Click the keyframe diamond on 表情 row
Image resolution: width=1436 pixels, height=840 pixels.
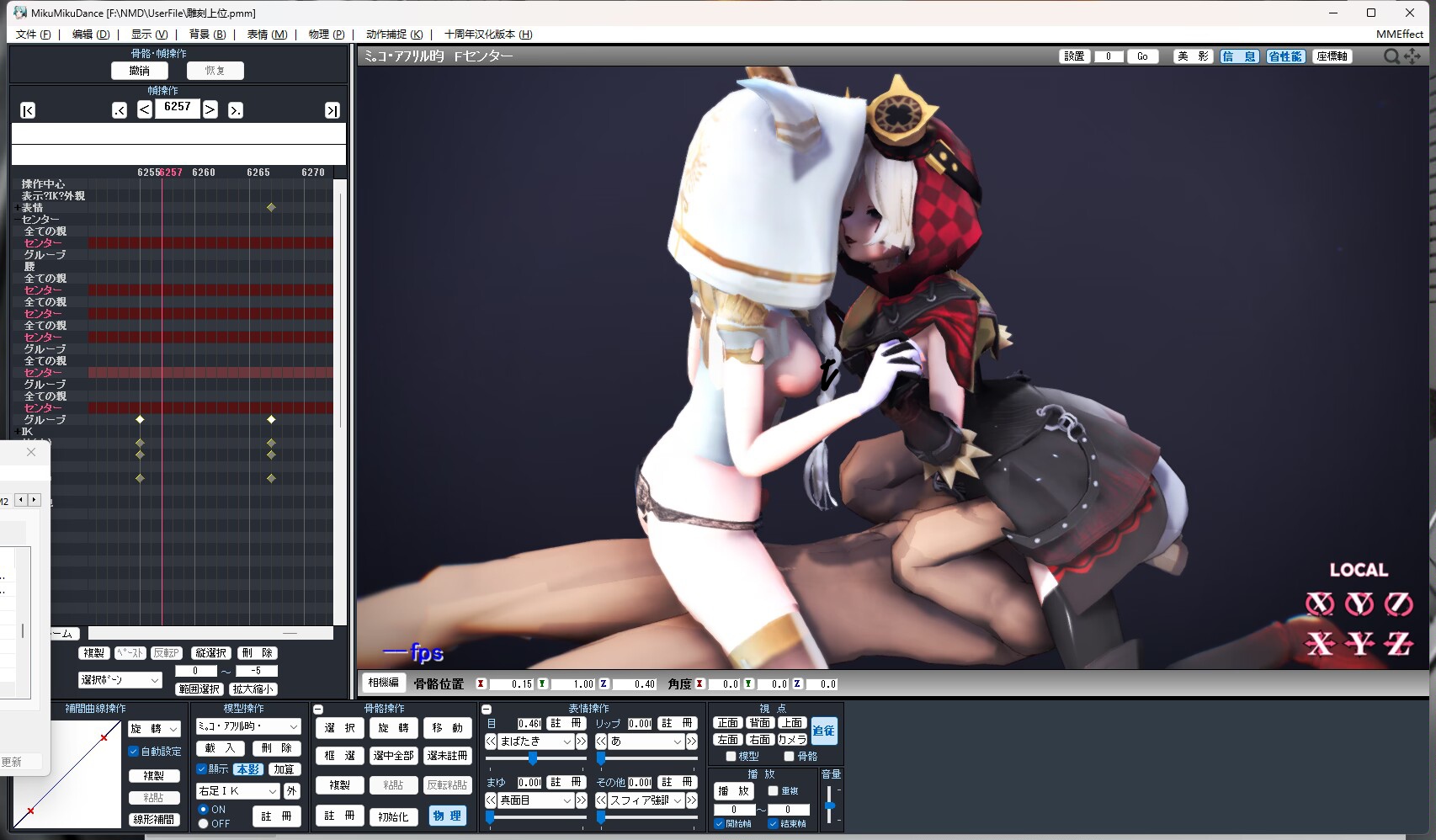[271, 207]
